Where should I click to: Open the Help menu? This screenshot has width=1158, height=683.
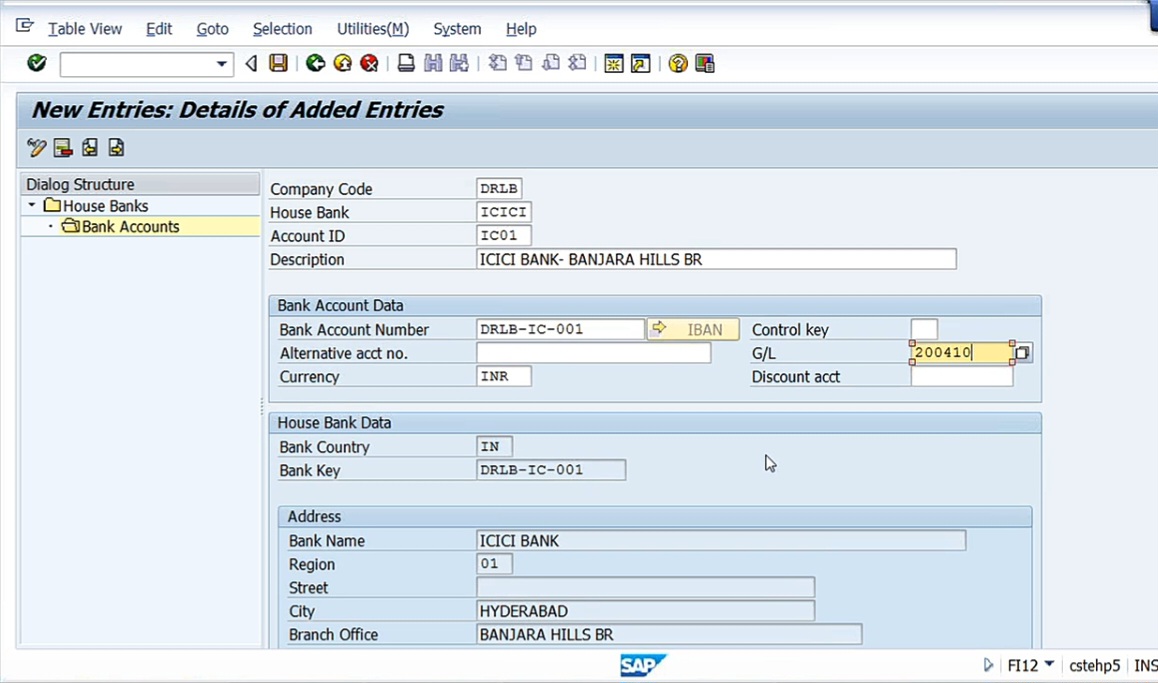point(521,29)
